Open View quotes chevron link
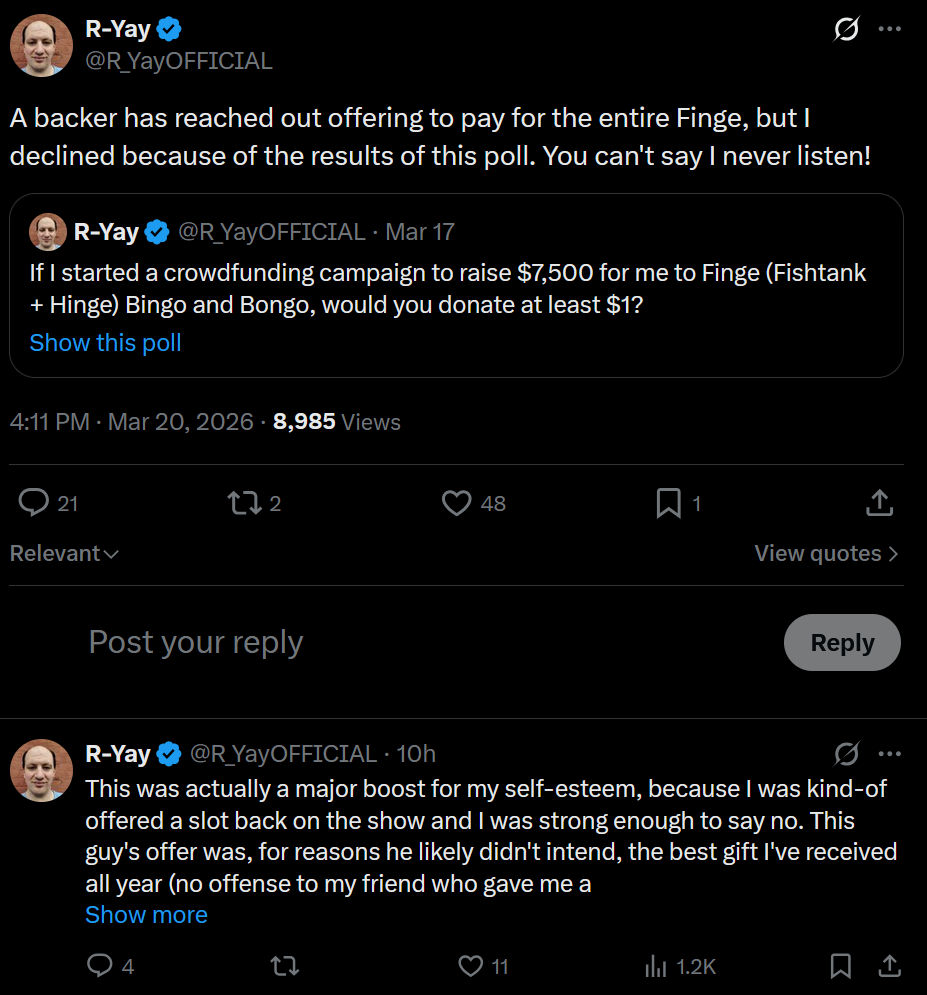Screen dimensions: 927x995 tap(826, 554)
